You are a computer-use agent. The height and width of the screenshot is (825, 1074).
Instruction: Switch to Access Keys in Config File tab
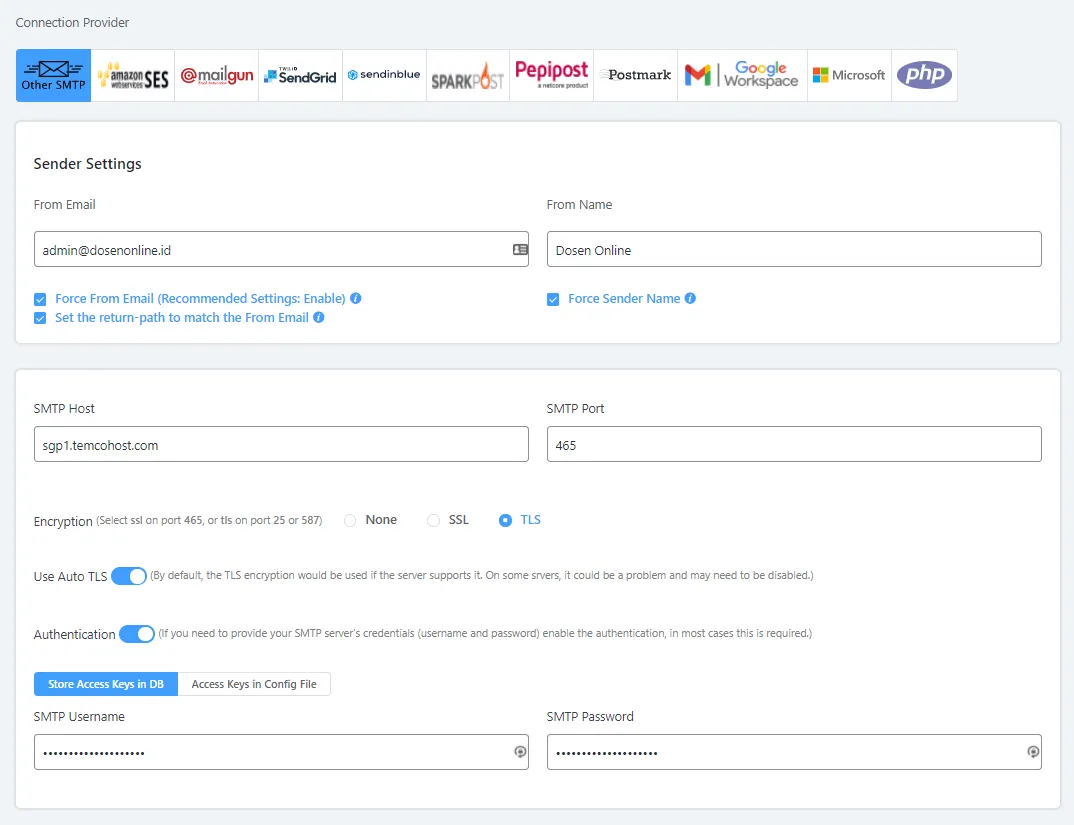click(254, 683)
